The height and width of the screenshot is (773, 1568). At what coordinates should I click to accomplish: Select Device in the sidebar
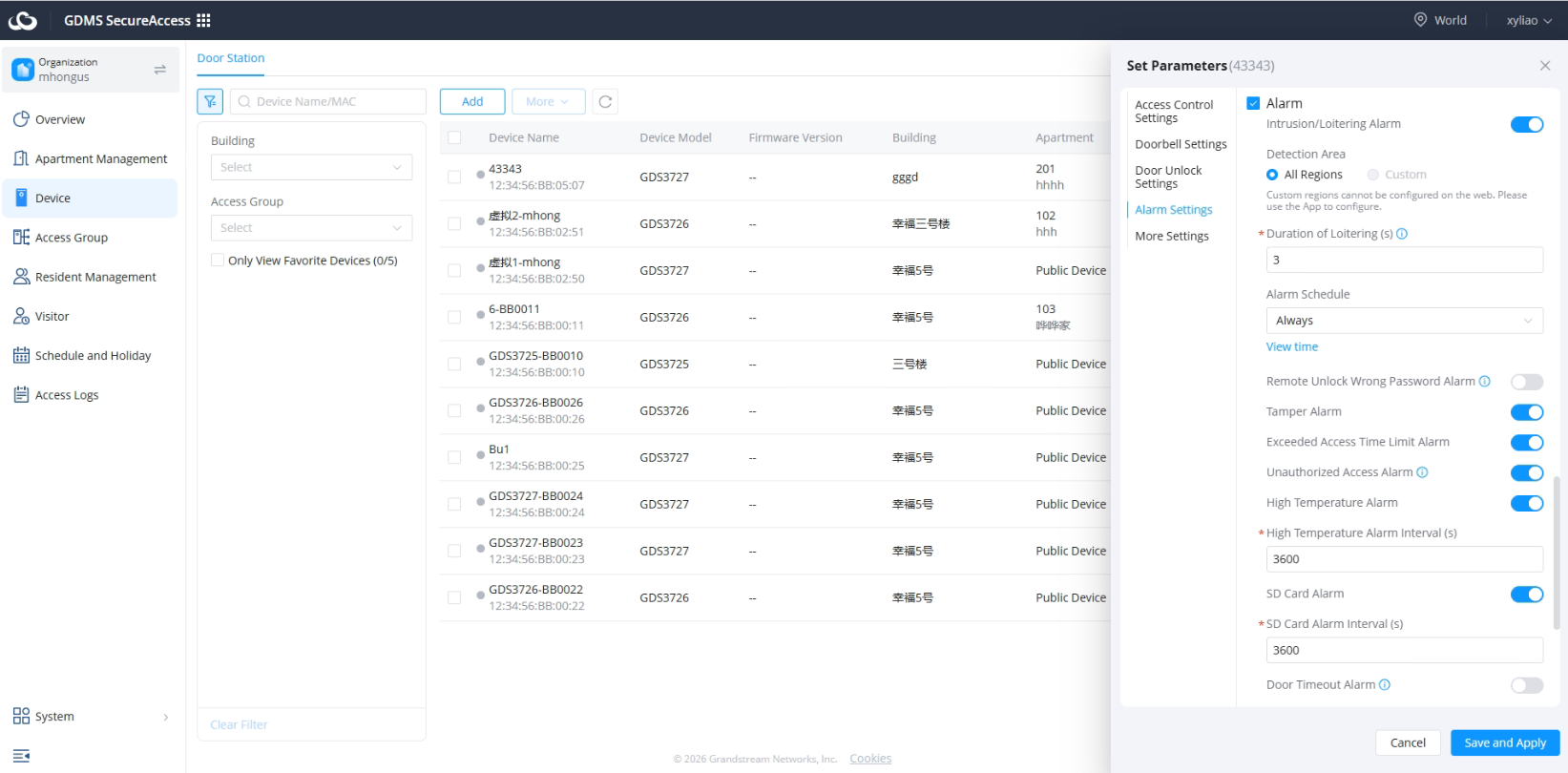point(90,198)
